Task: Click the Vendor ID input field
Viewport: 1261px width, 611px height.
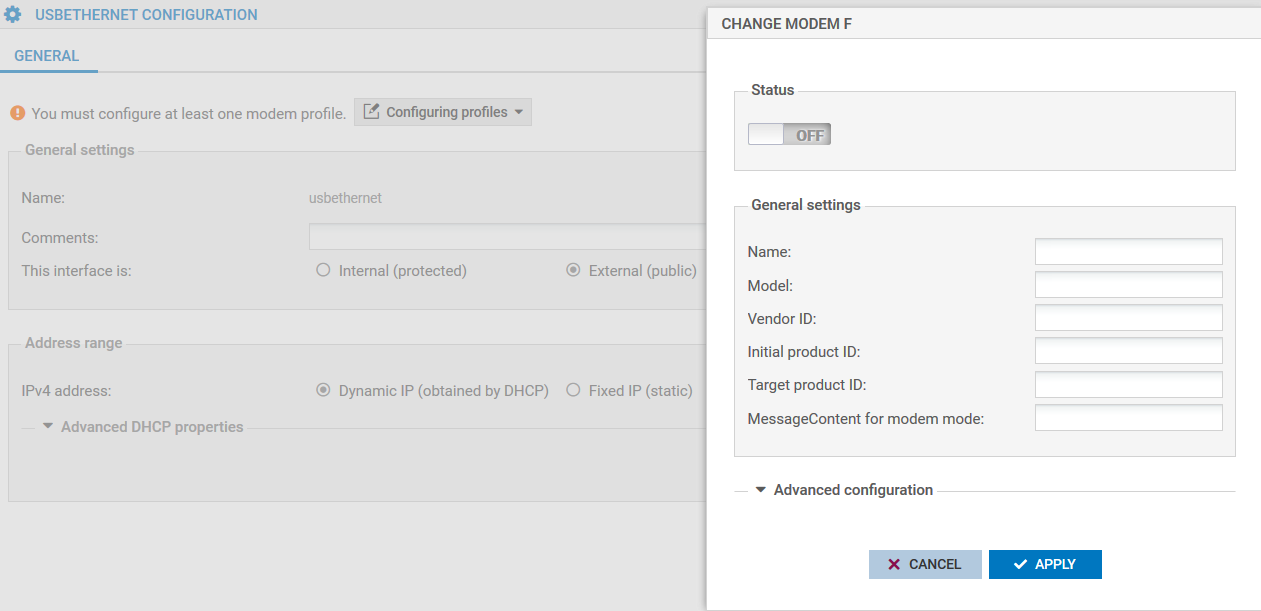Action: tap(1128, 317)
